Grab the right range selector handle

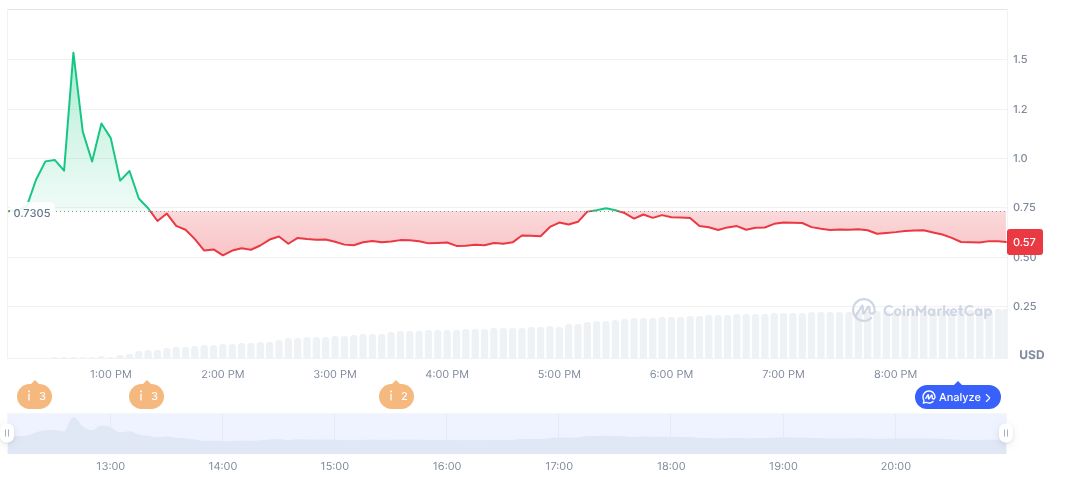click(x=1005, y=433)
